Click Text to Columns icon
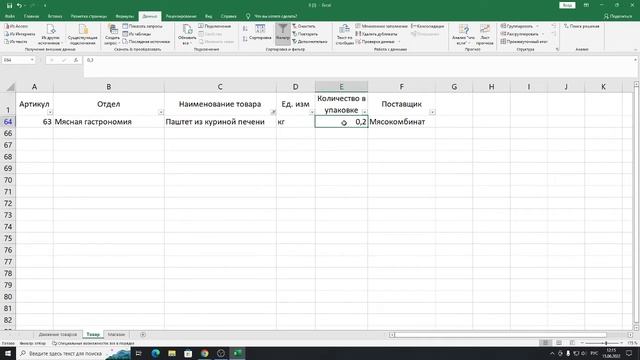 point(344,34)
